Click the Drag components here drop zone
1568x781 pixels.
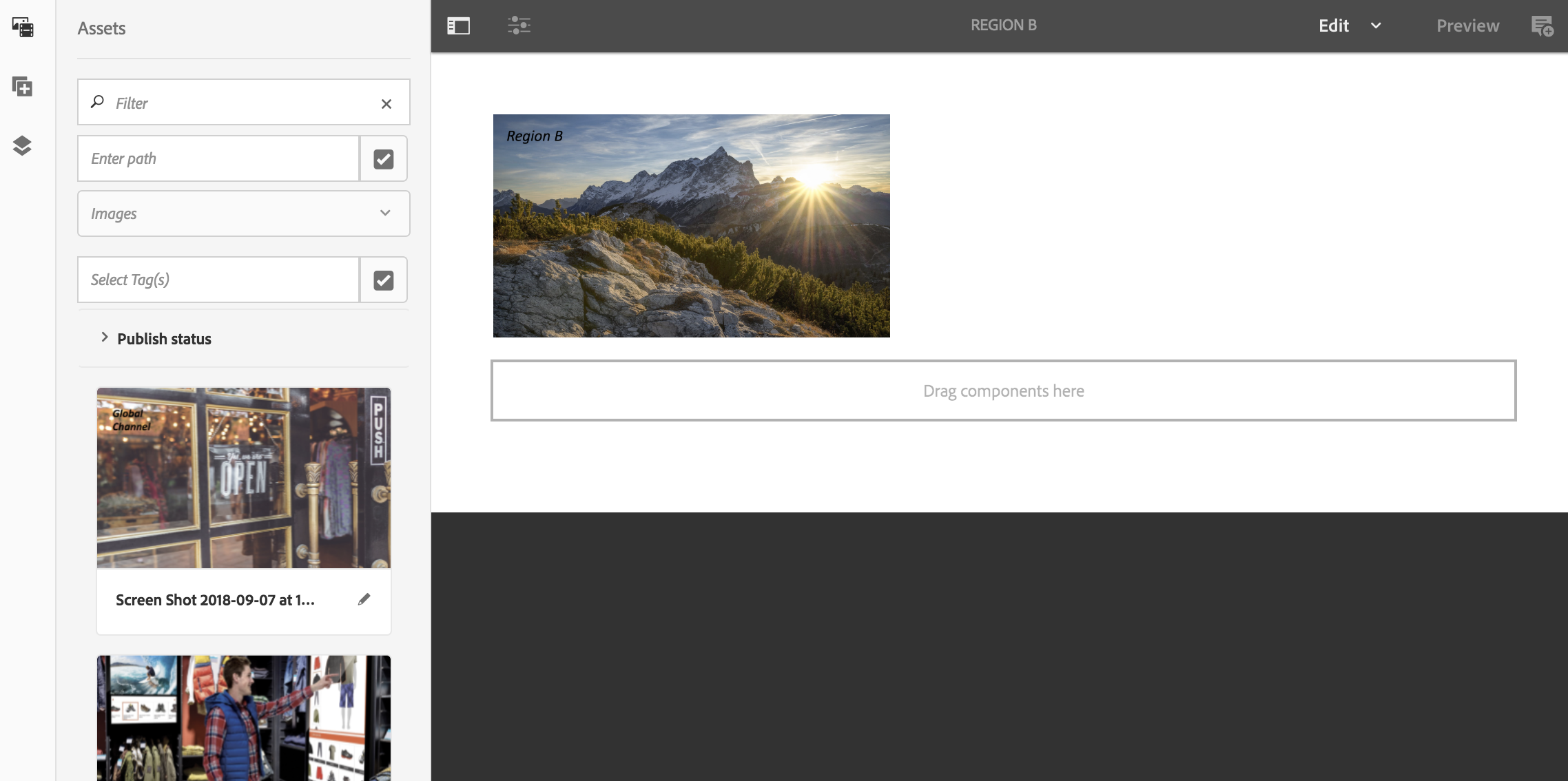point(1003,390)
